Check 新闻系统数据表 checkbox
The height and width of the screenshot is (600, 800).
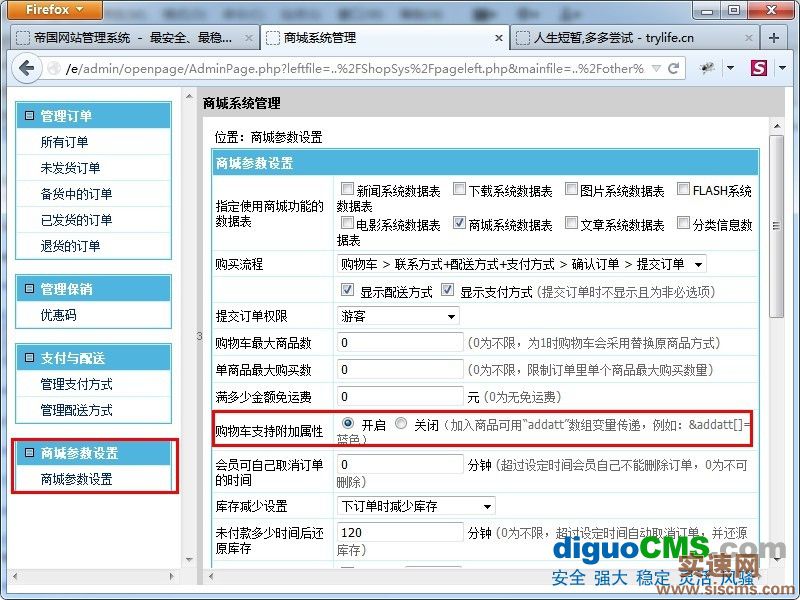pos(347,189)
